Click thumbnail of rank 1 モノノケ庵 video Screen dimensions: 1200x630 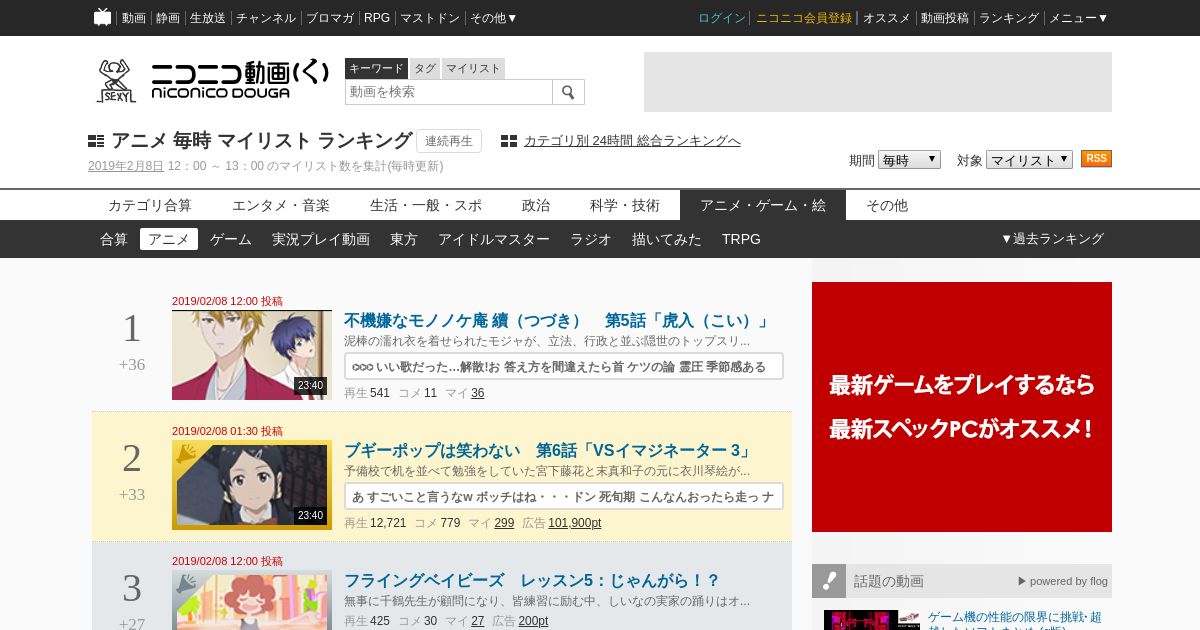point(252,355)
